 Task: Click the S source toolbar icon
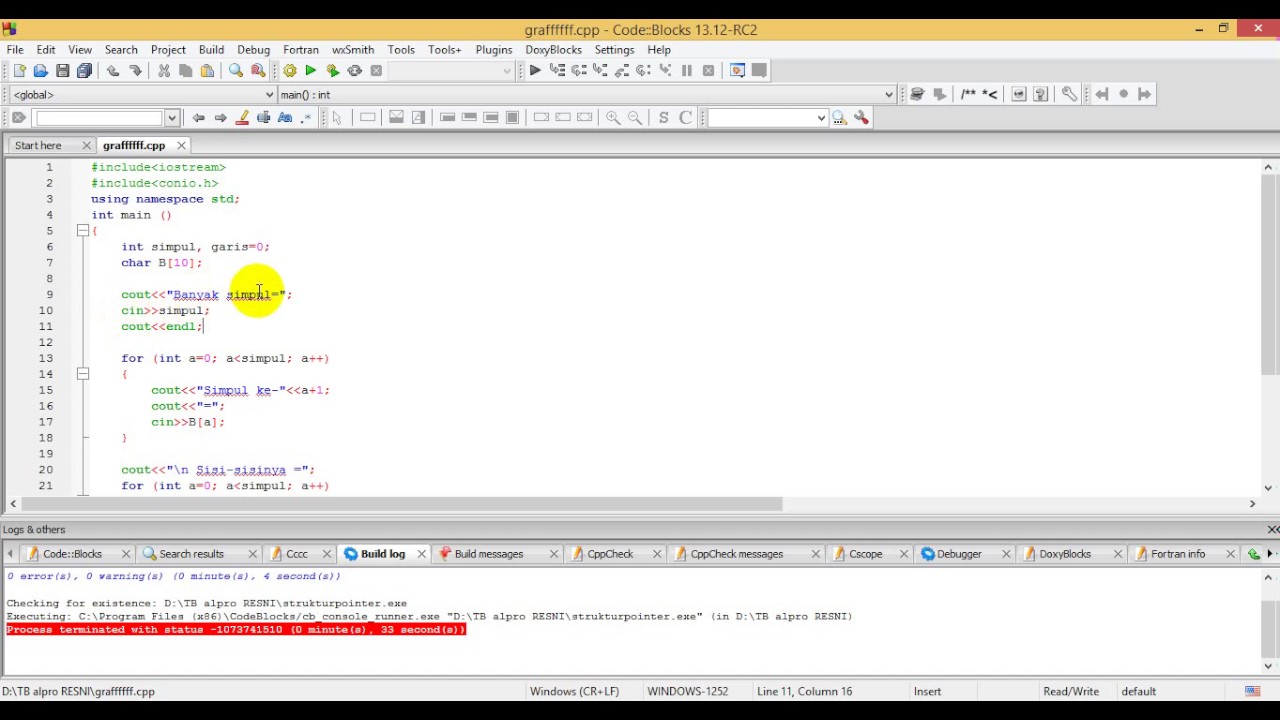[x=663, y=118]
